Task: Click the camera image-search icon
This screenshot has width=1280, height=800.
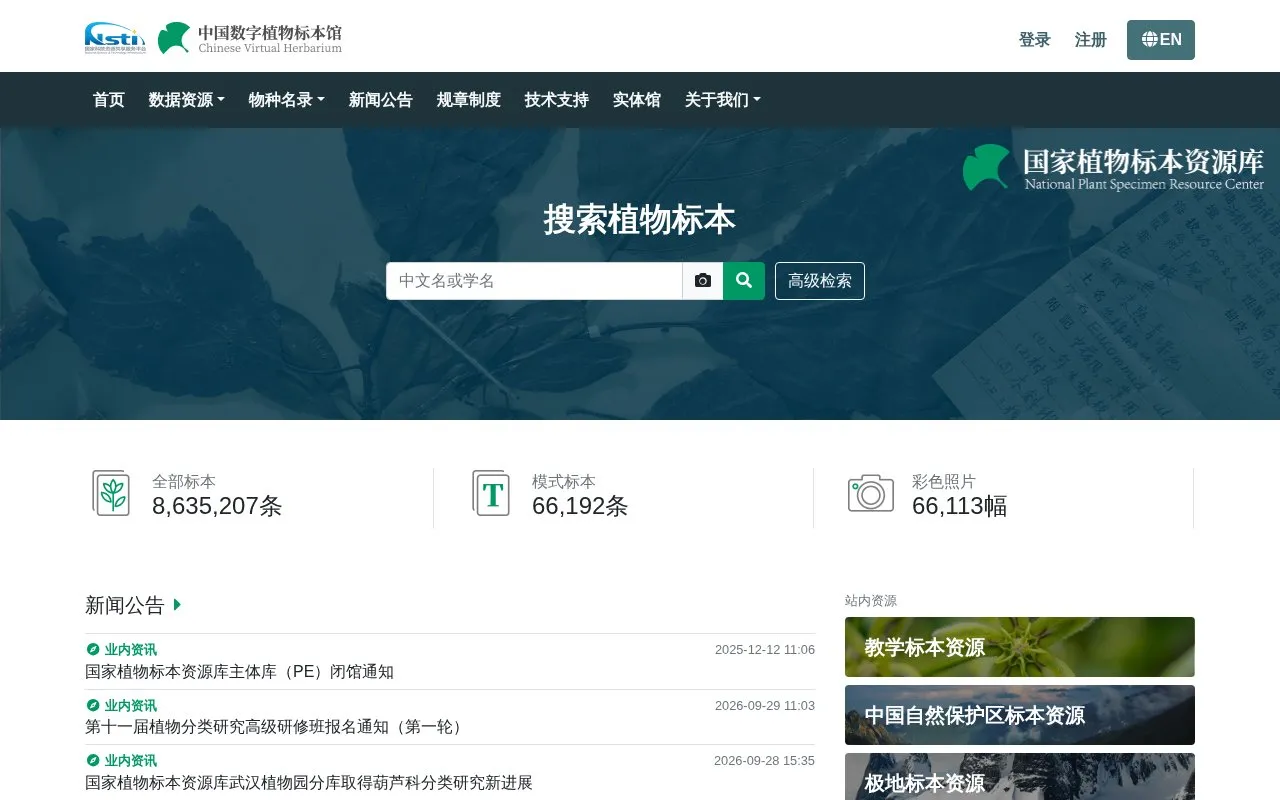Action: (x=703, y=281)
